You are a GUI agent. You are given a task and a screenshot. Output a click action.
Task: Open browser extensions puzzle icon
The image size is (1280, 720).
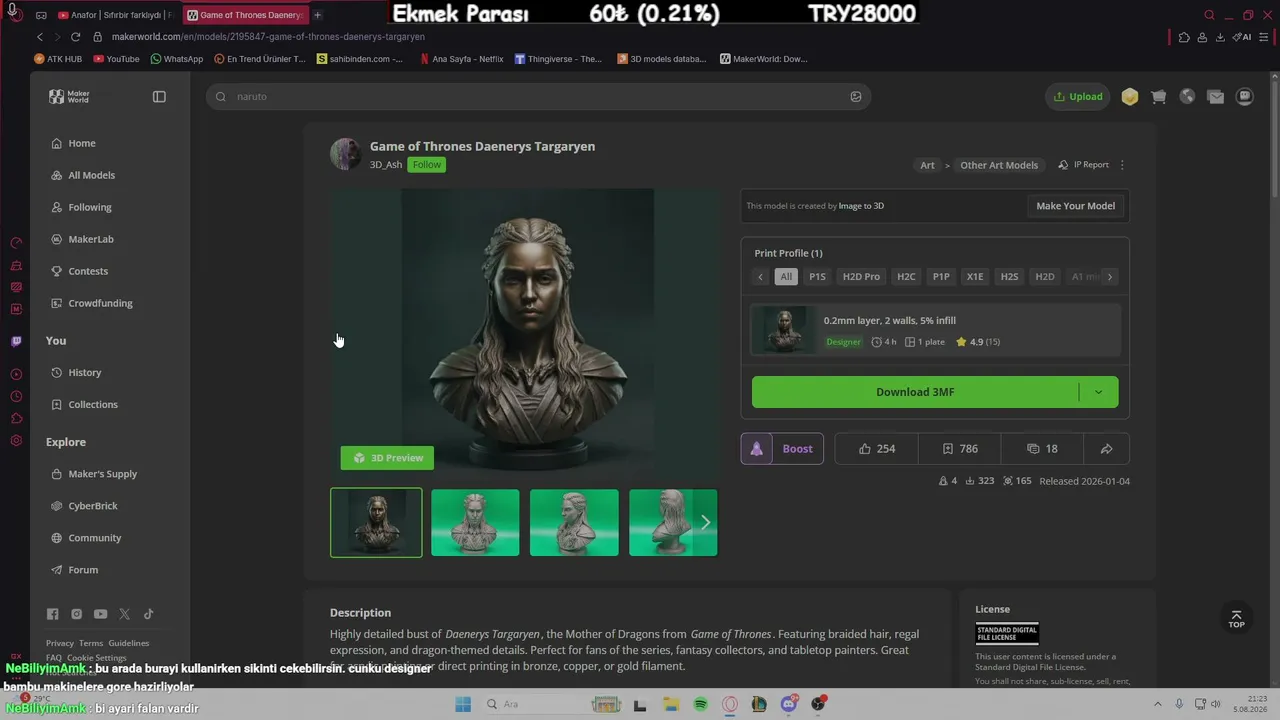tap(1185, 37)
